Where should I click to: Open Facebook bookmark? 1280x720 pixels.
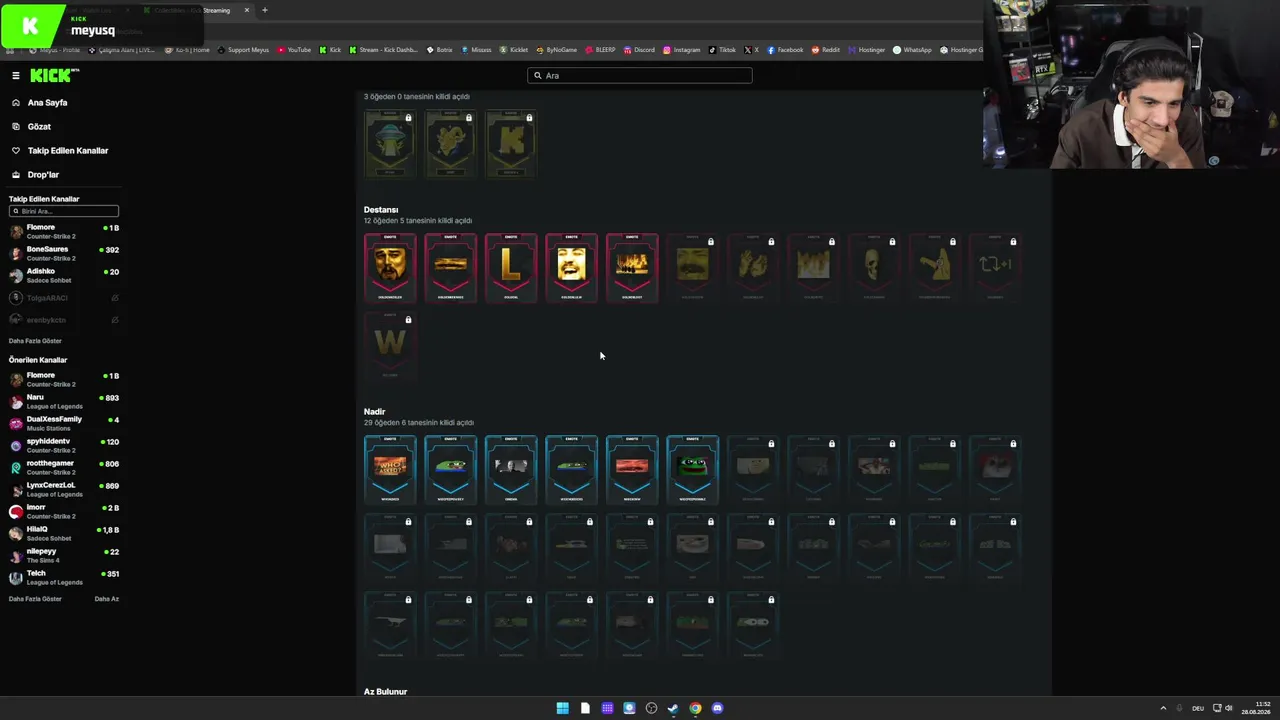[786, 50]
